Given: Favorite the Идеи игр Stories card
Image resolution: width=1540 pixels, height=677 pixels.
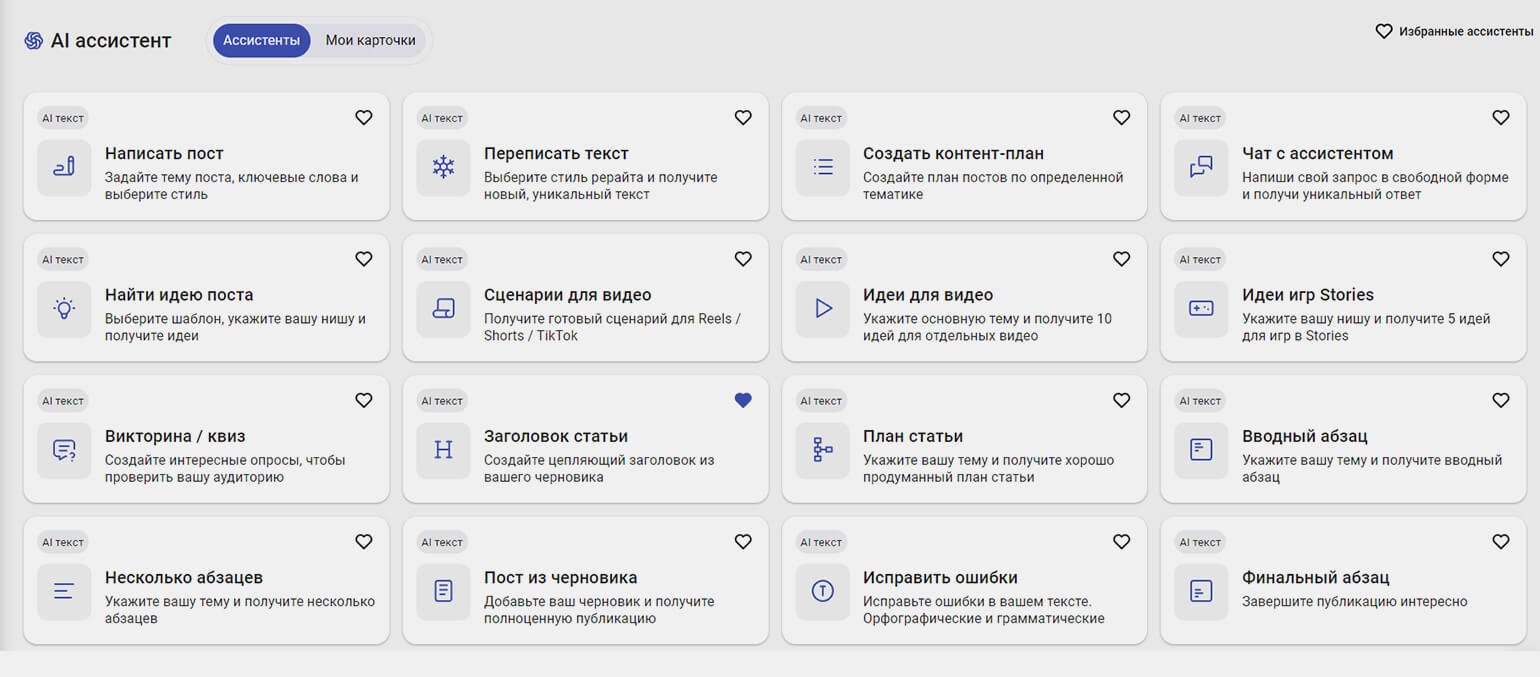Looking at the screenshot, I should click(x=1501, y=259).
